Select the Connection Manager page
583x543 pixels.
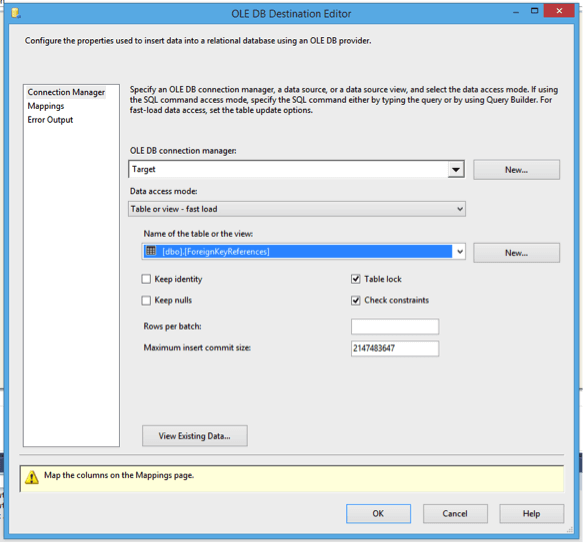pos(66,92)
